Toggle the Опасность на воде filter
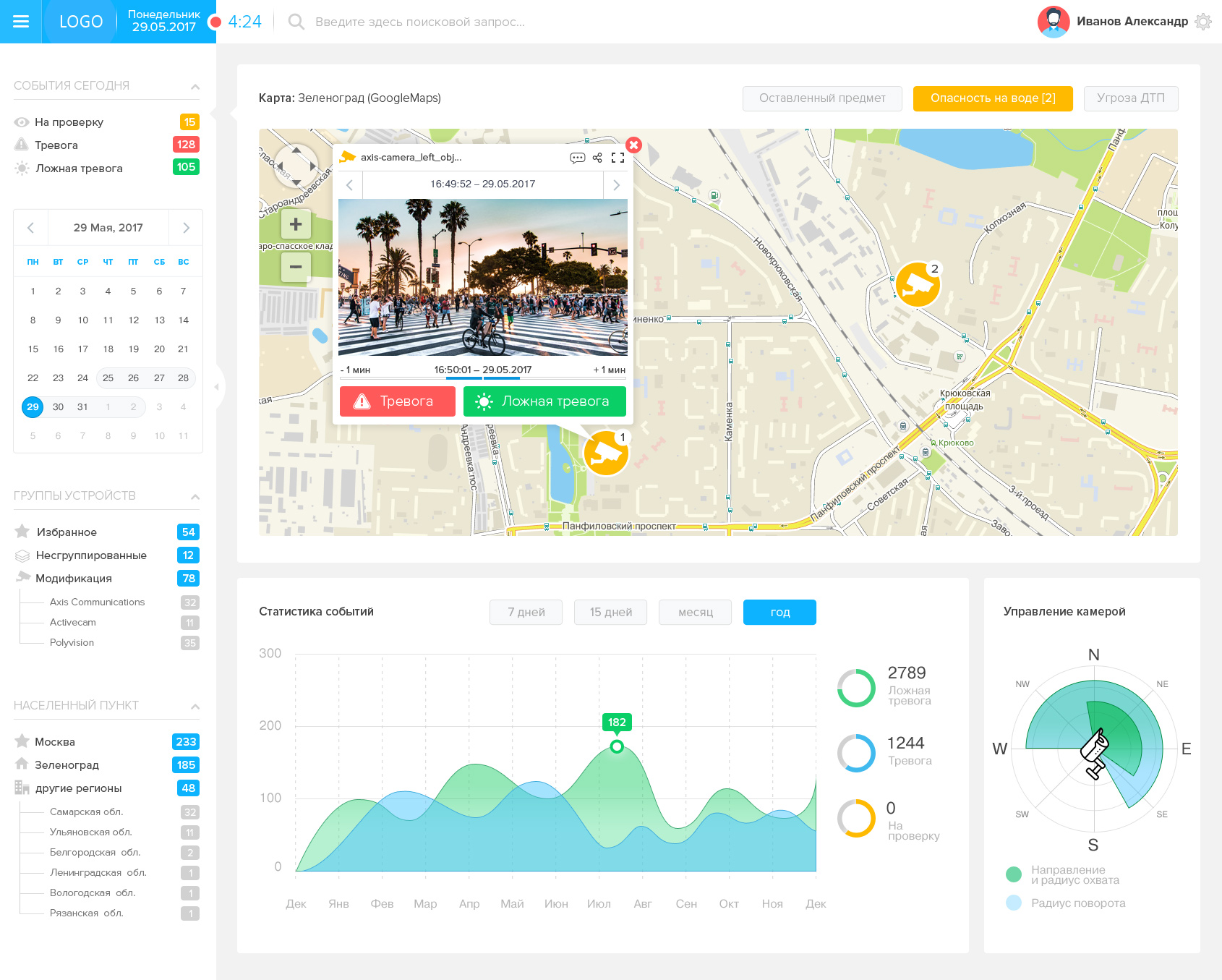1222x980 pixels. (993, 98)
